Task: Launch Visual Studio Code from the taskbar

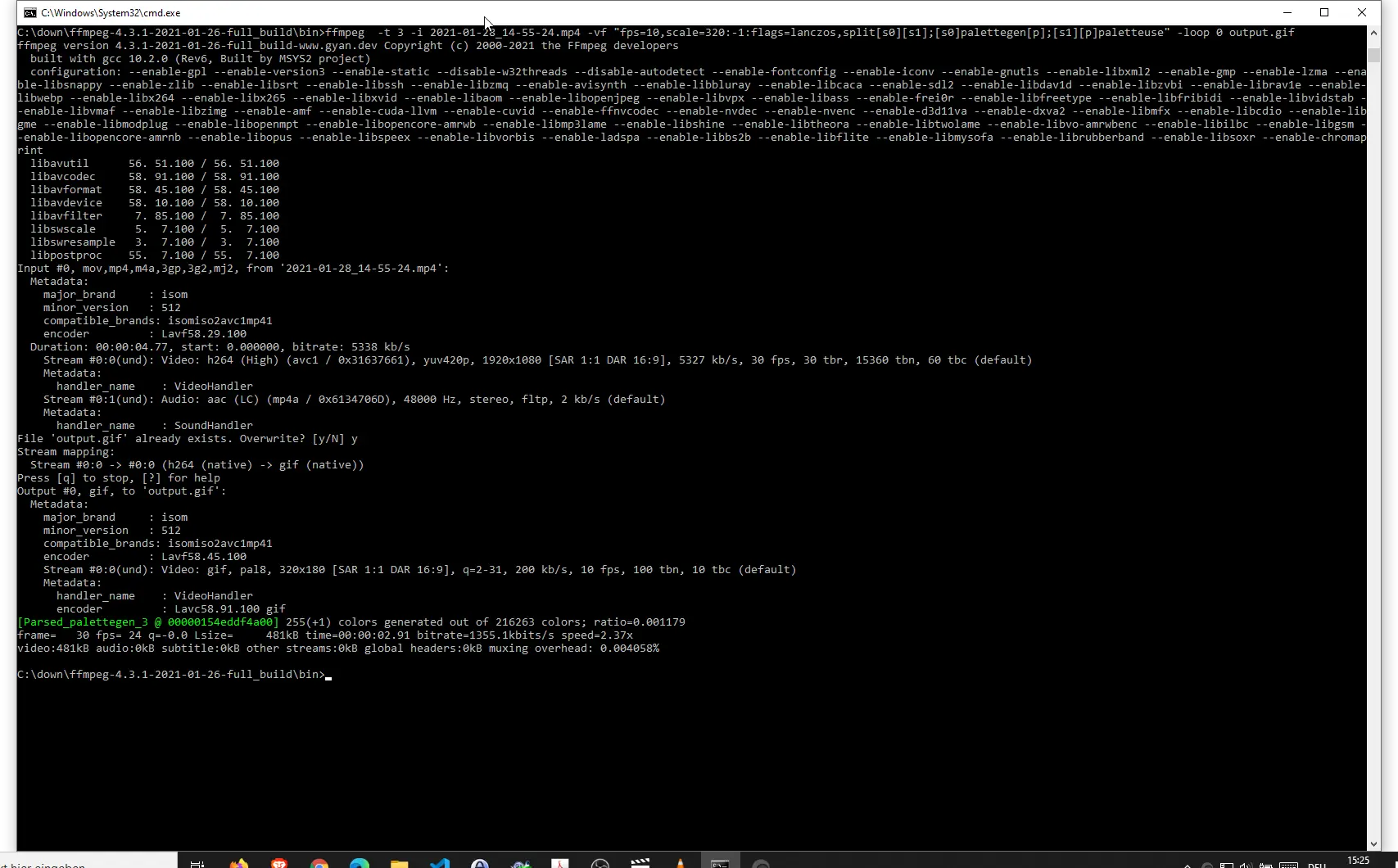Action: coord(440,863)
